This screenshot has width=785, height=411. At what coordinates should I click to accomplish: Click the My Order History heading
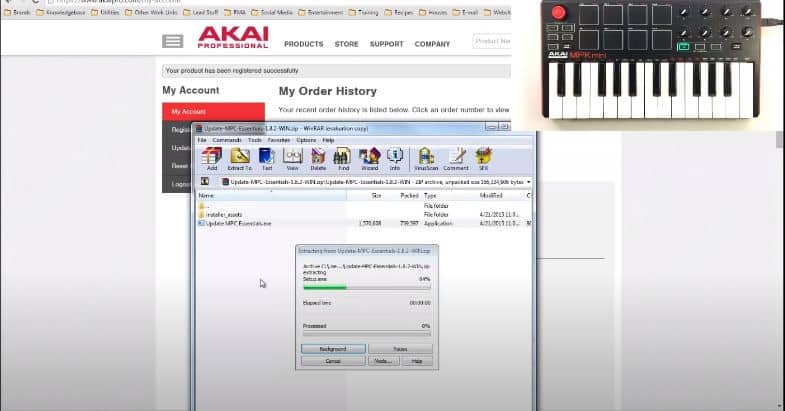pos(327,91)
